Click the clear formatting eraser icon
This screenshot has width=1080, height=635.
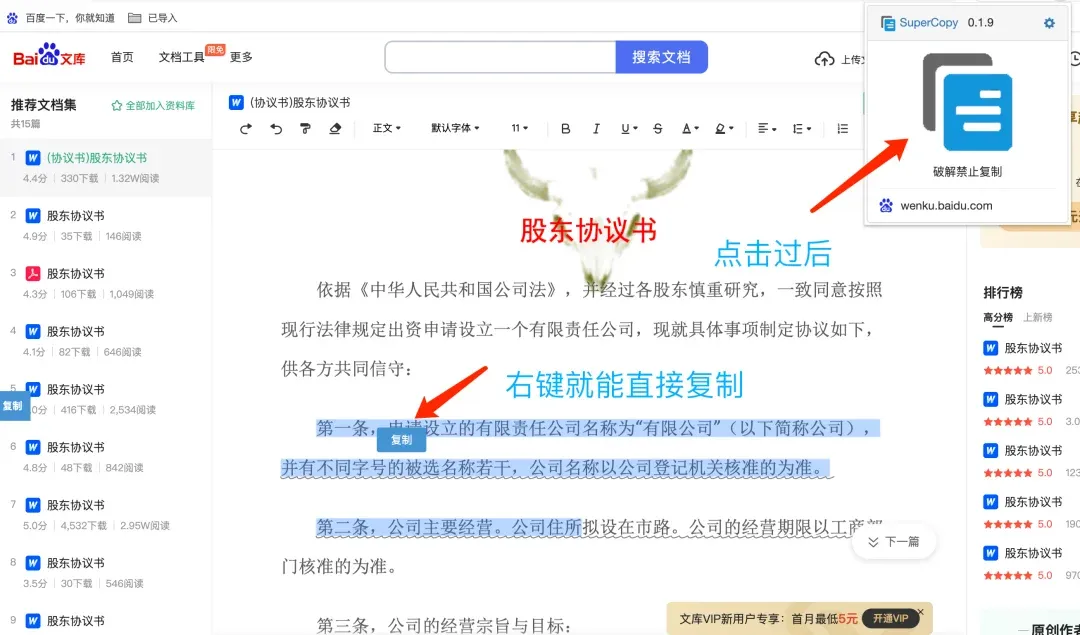(x=335, y=129)
